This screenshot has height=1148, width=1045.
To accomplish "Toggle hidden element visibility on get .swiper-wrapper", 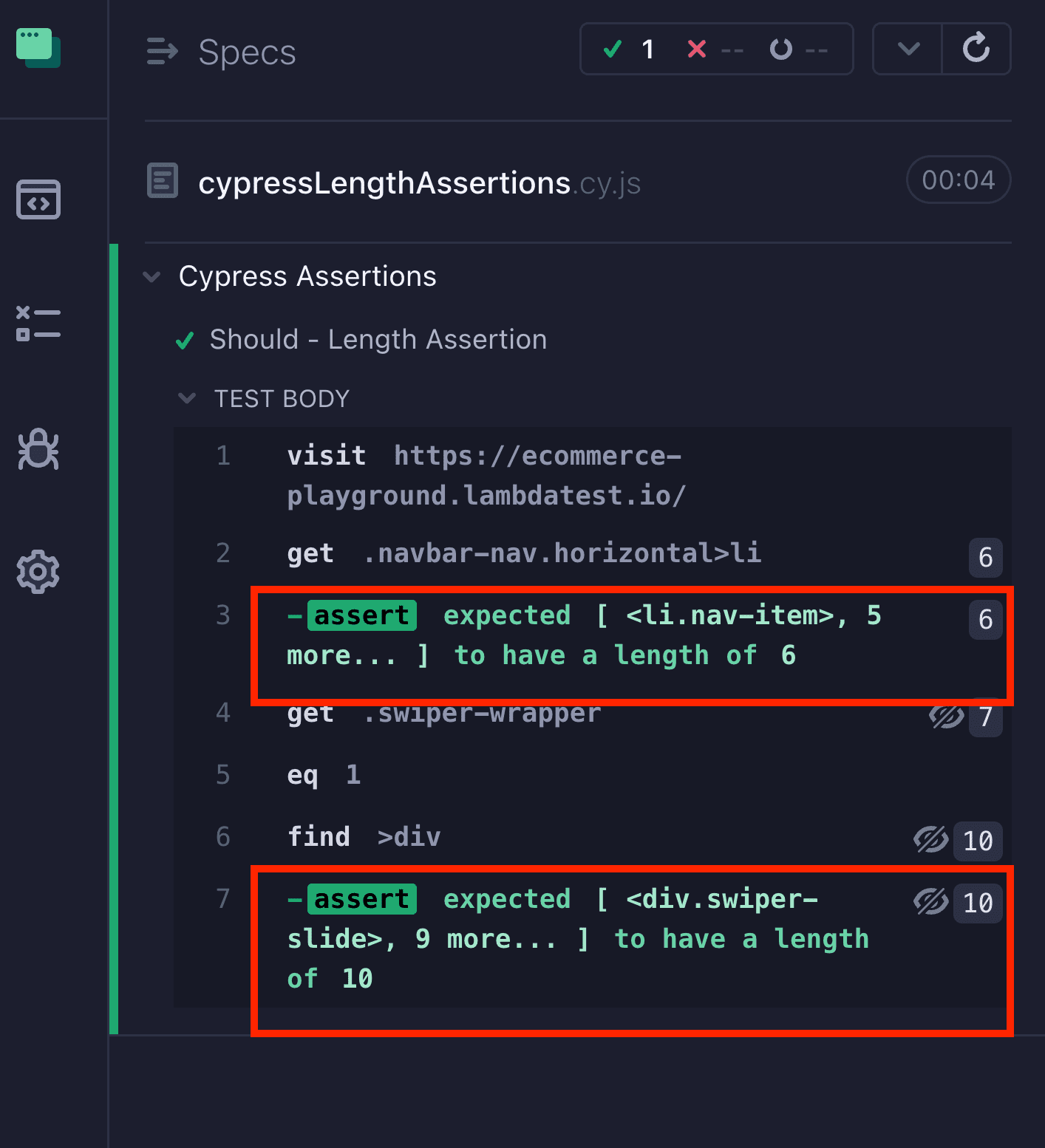I will (946, 715).
